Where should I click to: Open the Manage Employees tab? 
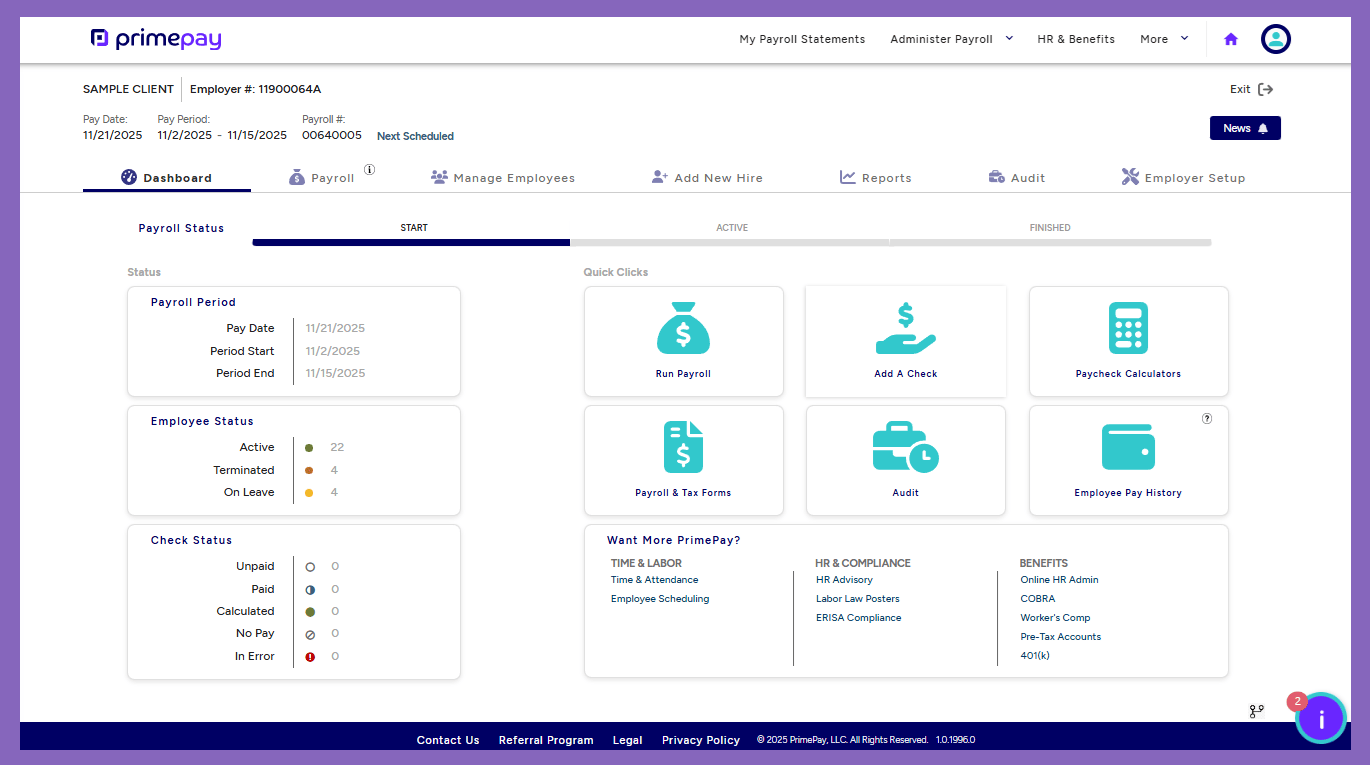(503, 177)
